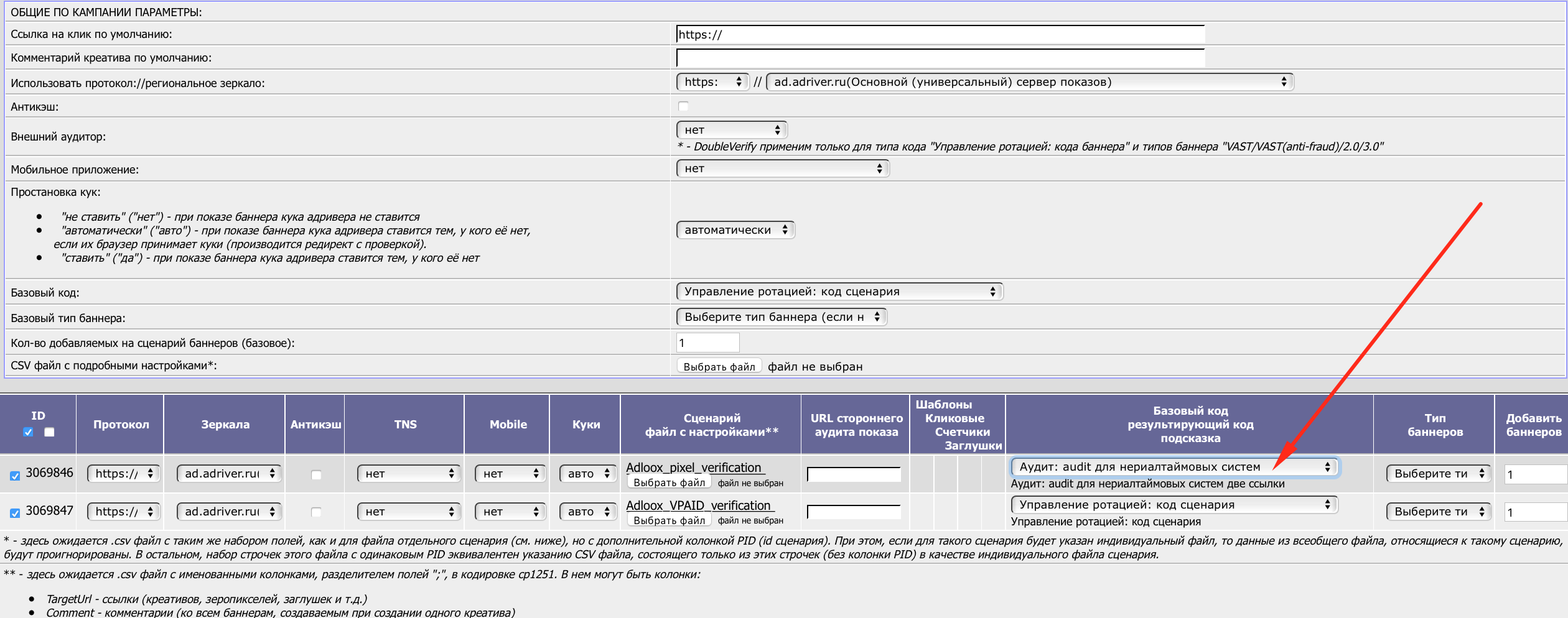
Task: Open the Управление ротацией base code dropdown for 3069847
Action: [x=1174, y=505]
